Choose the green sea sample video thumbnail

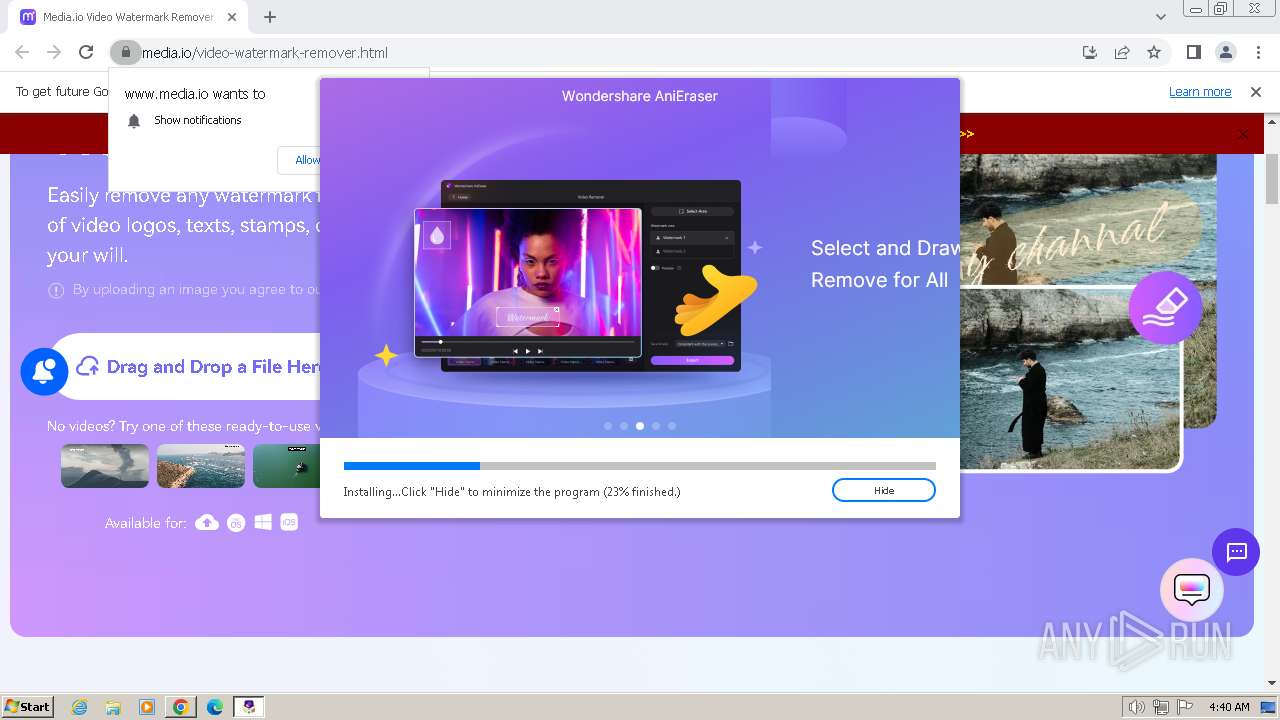click(287, 466)
